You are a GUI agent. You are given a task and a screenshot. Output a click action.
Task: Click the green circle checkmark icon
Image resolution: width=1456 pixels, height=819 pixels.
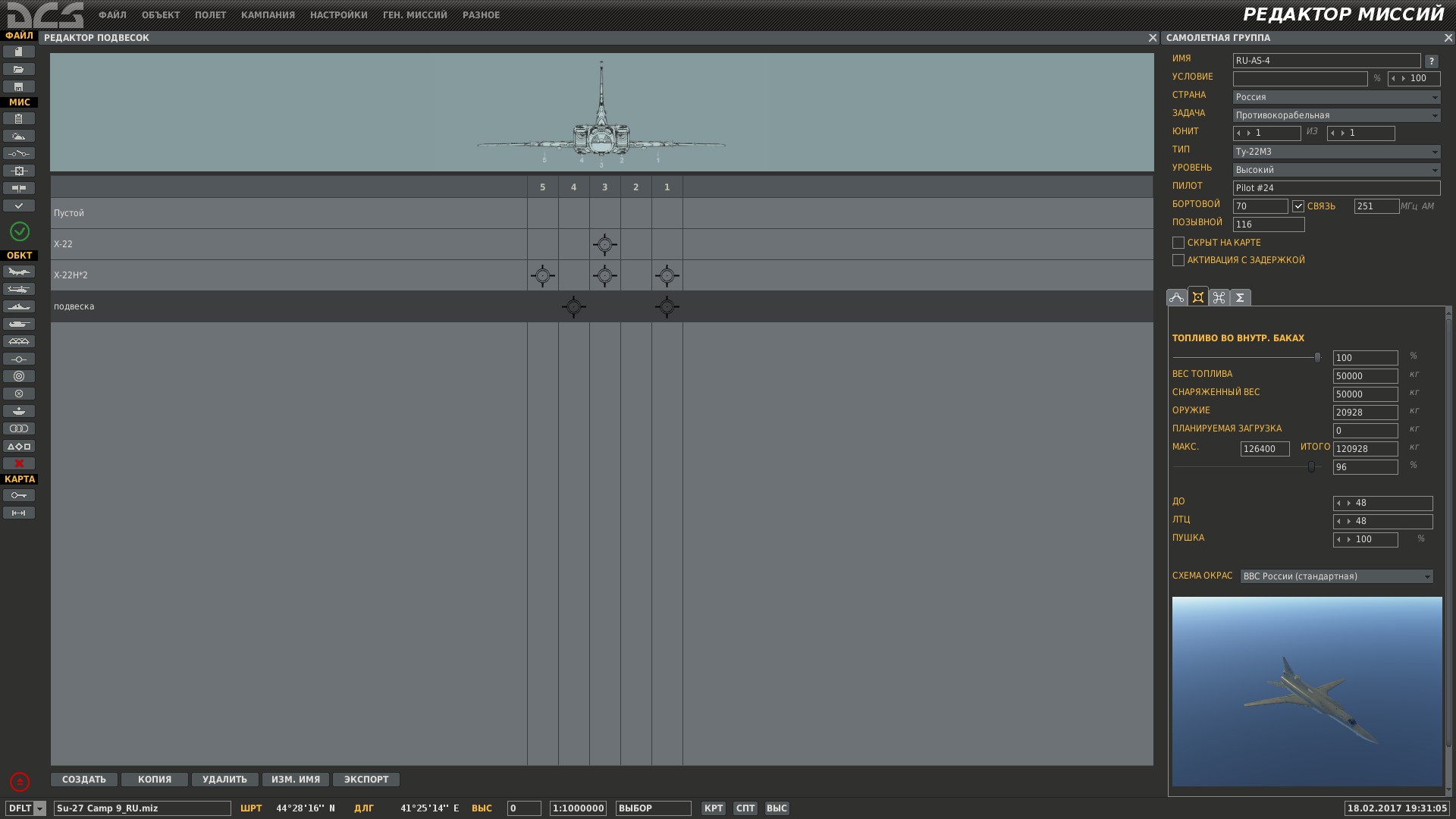pos(20,231)
